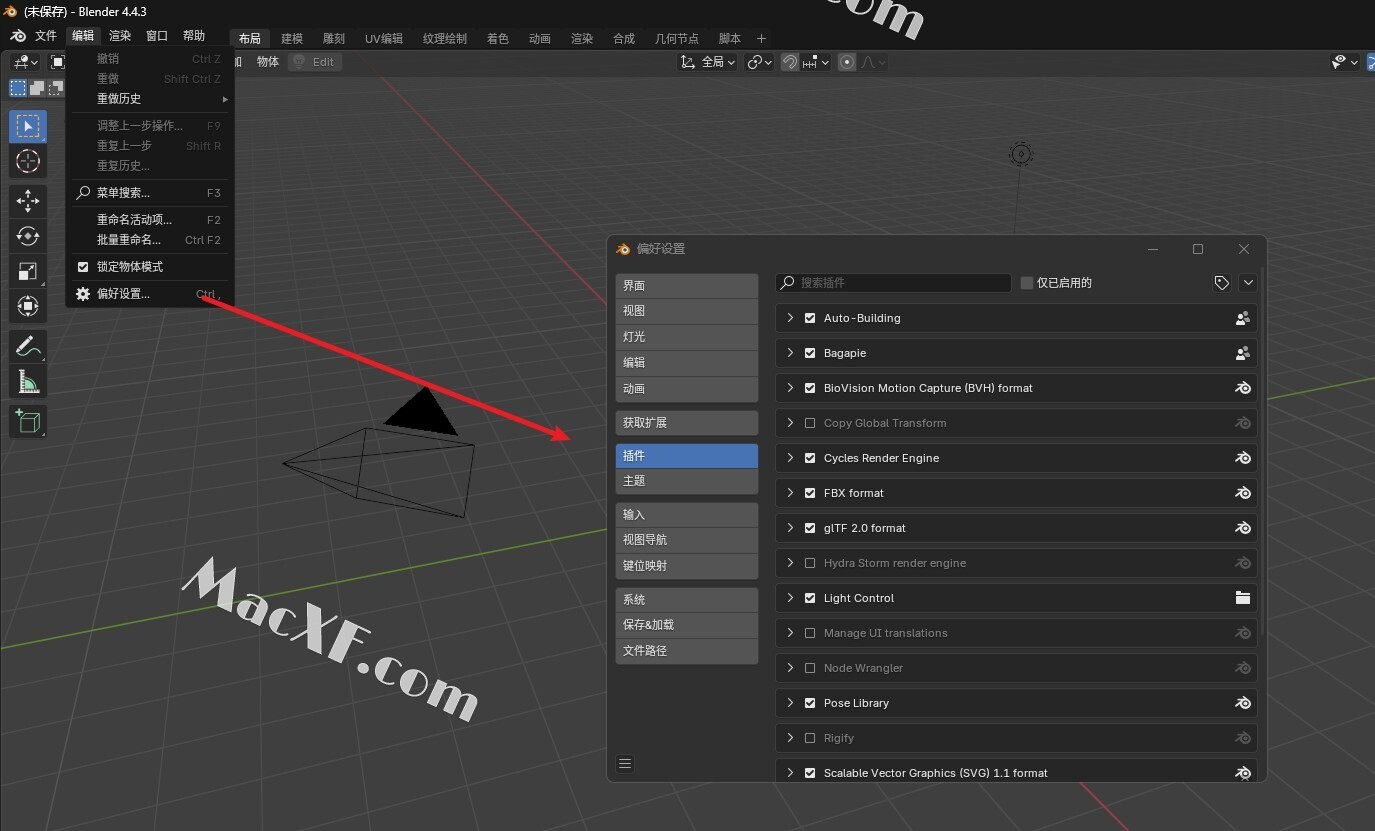Pick the Transform tool
Image resolution: width=1375 pixels, height=831 pixels.
(x=28, y=306)
